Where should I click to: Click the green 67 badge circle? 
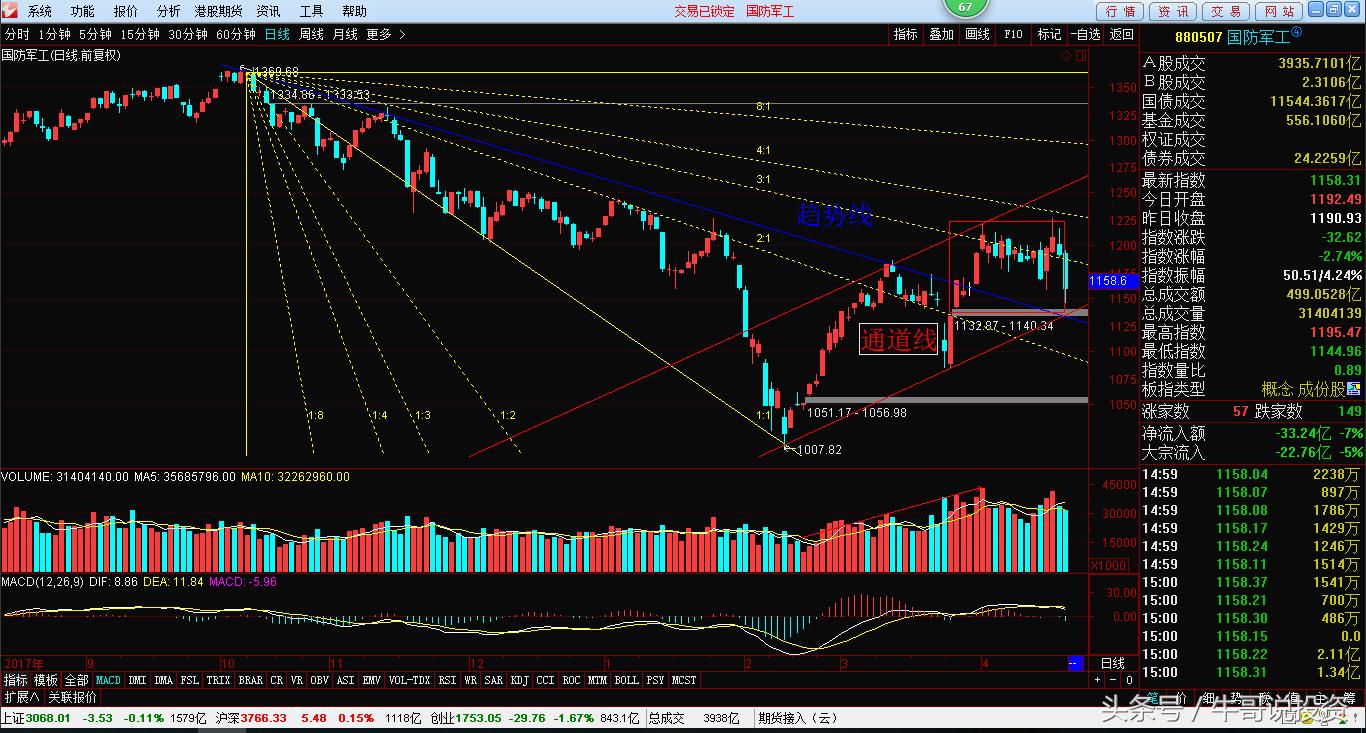965,6
